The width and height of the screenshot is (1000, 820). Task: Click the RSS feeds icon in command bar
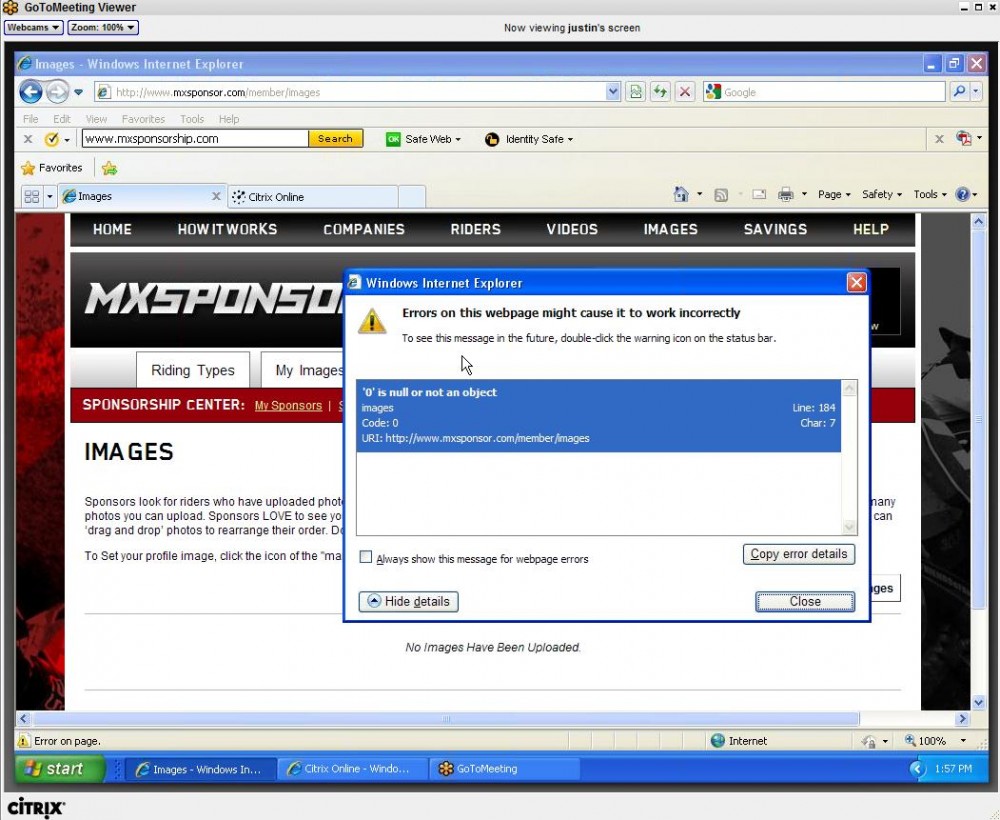tap(721, 195)
